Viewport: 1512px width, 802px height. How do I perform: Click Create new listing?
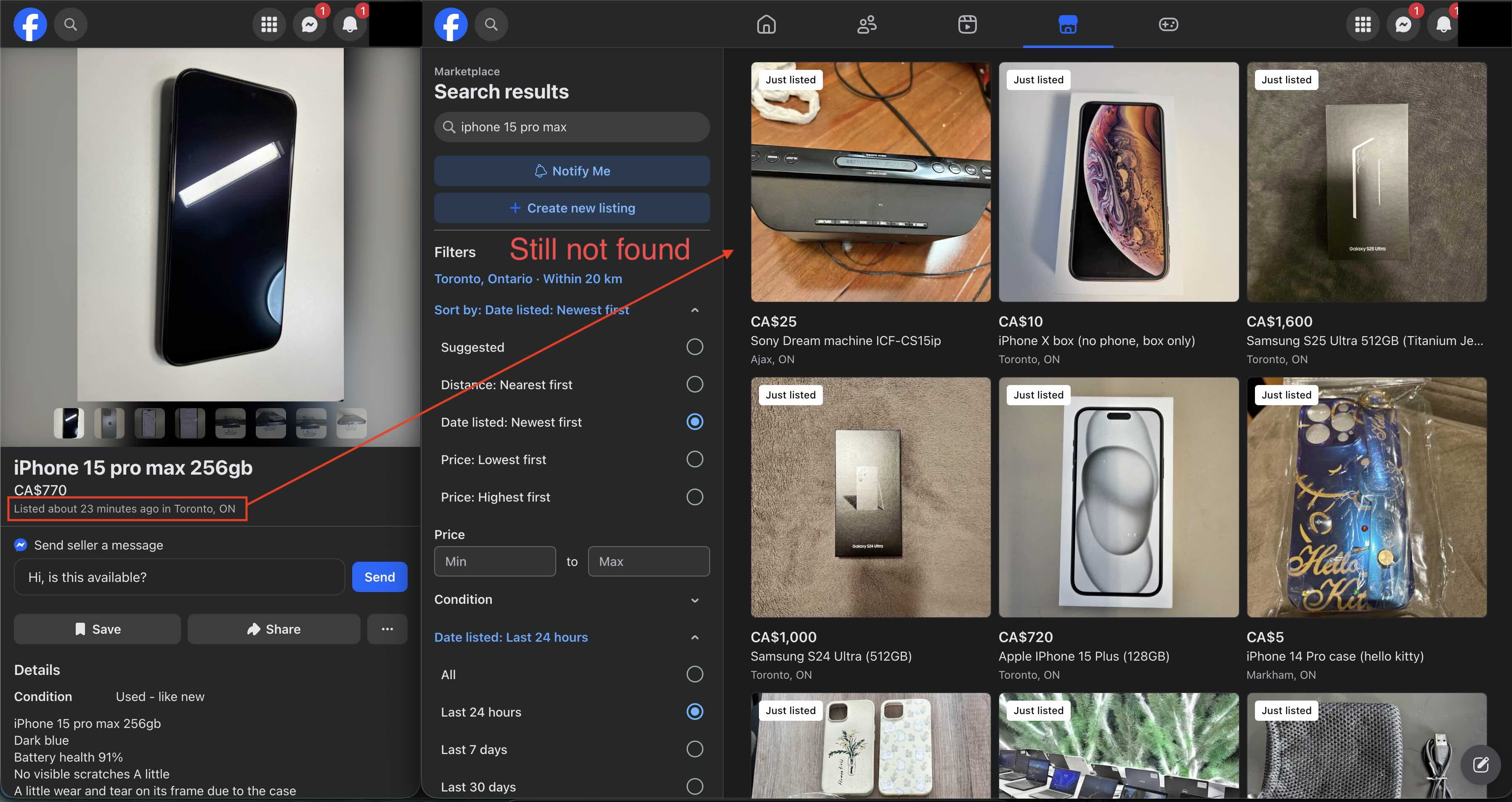[x=572, y=208]
